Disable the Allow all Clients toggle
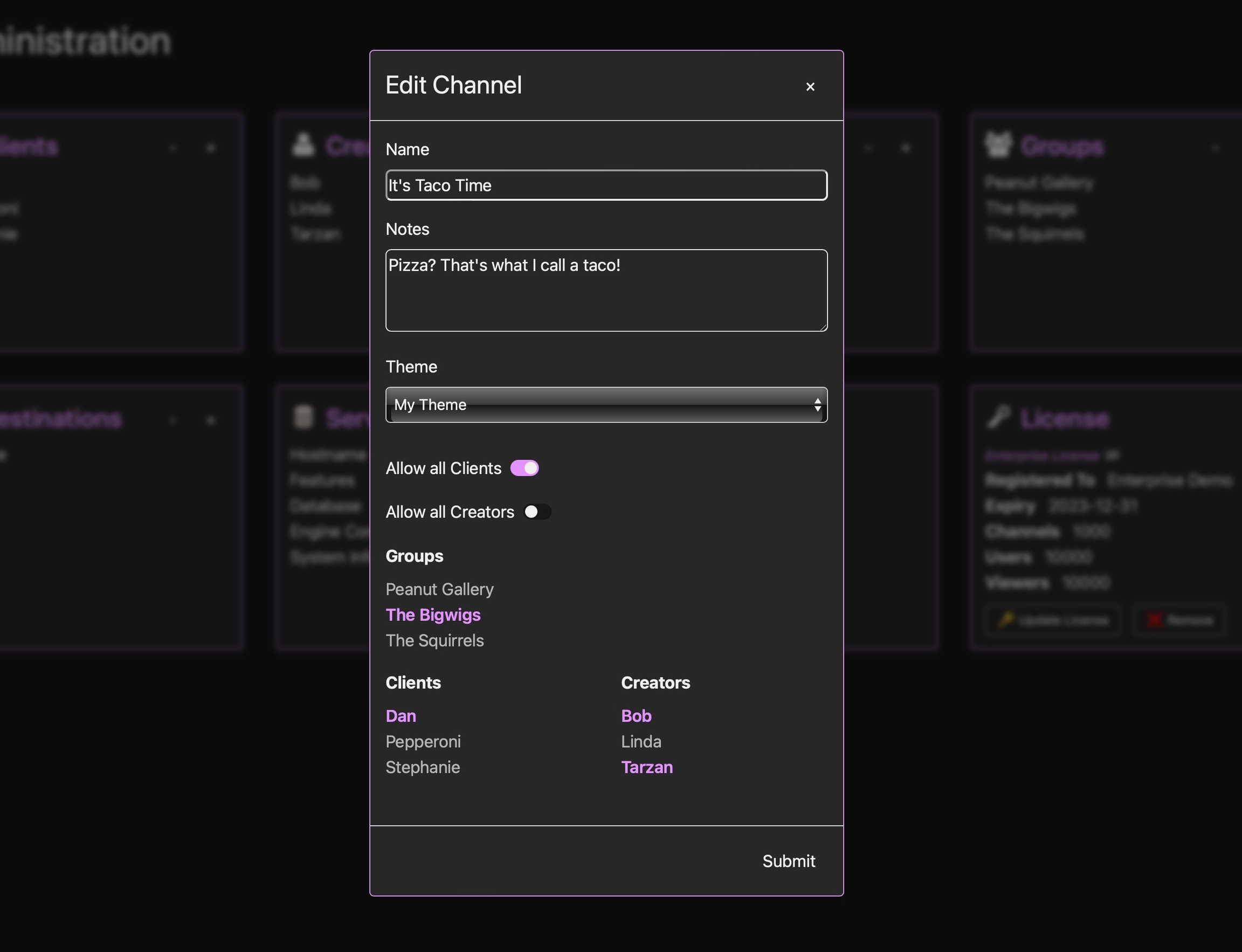 click(x=524, y=468)
